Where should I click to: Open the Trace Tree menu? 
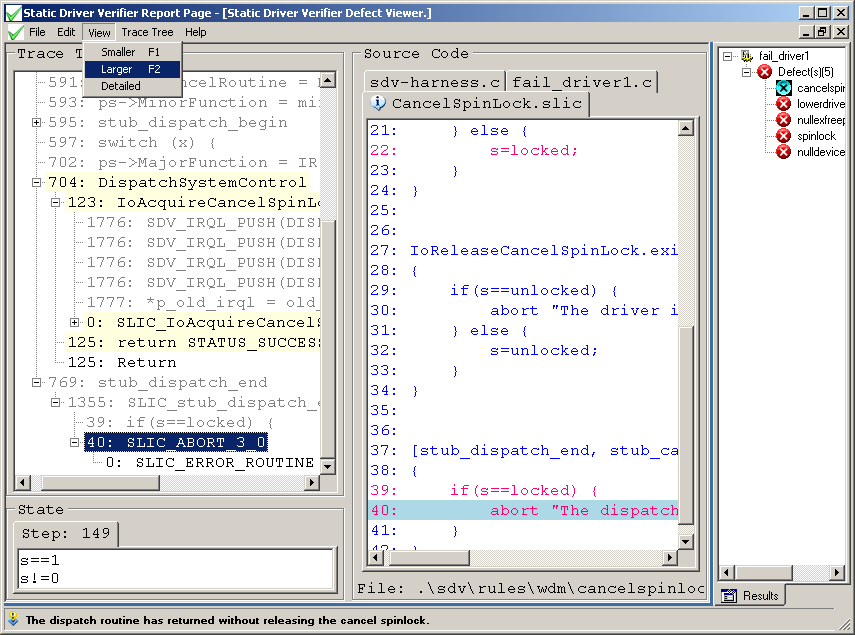coord(147,32)
